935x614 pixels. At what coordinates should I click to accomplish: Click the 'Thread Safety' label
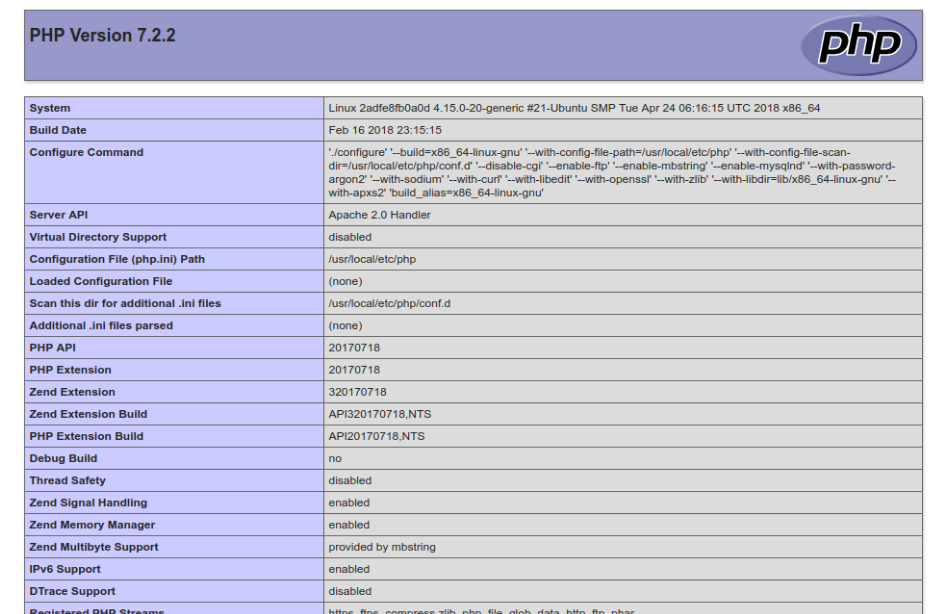pos(67,480)
